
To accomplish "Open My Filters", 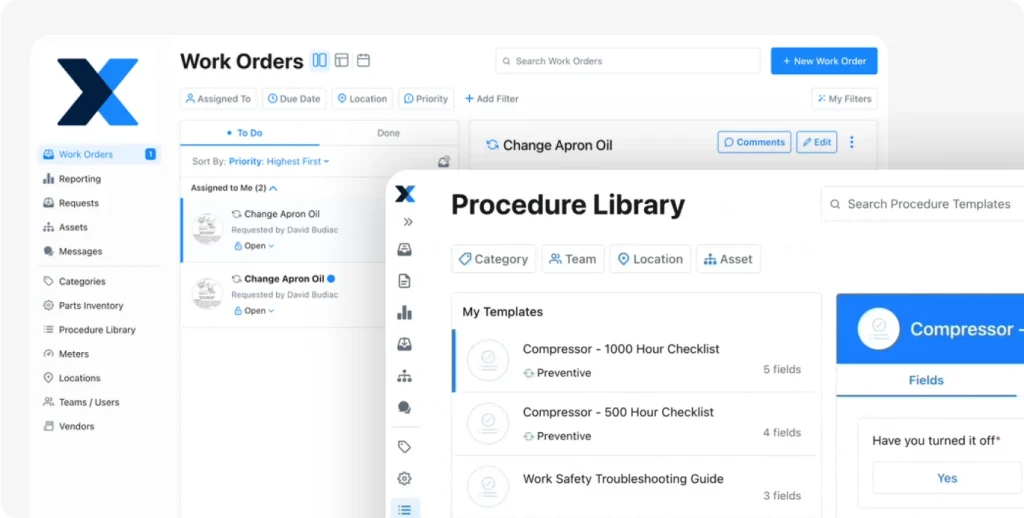I will click(844, 99).
